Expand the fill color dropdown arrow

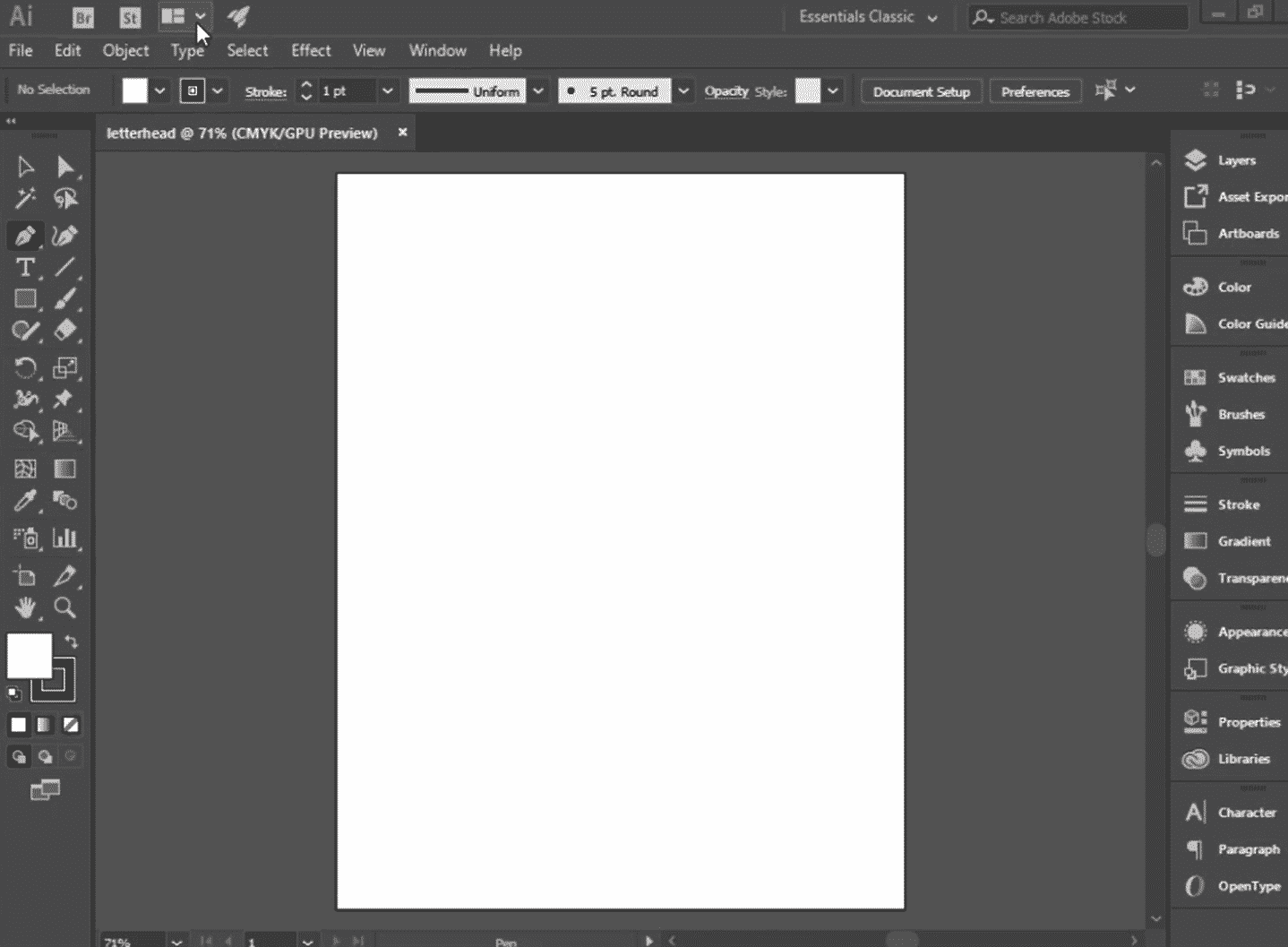pos(159,90)
